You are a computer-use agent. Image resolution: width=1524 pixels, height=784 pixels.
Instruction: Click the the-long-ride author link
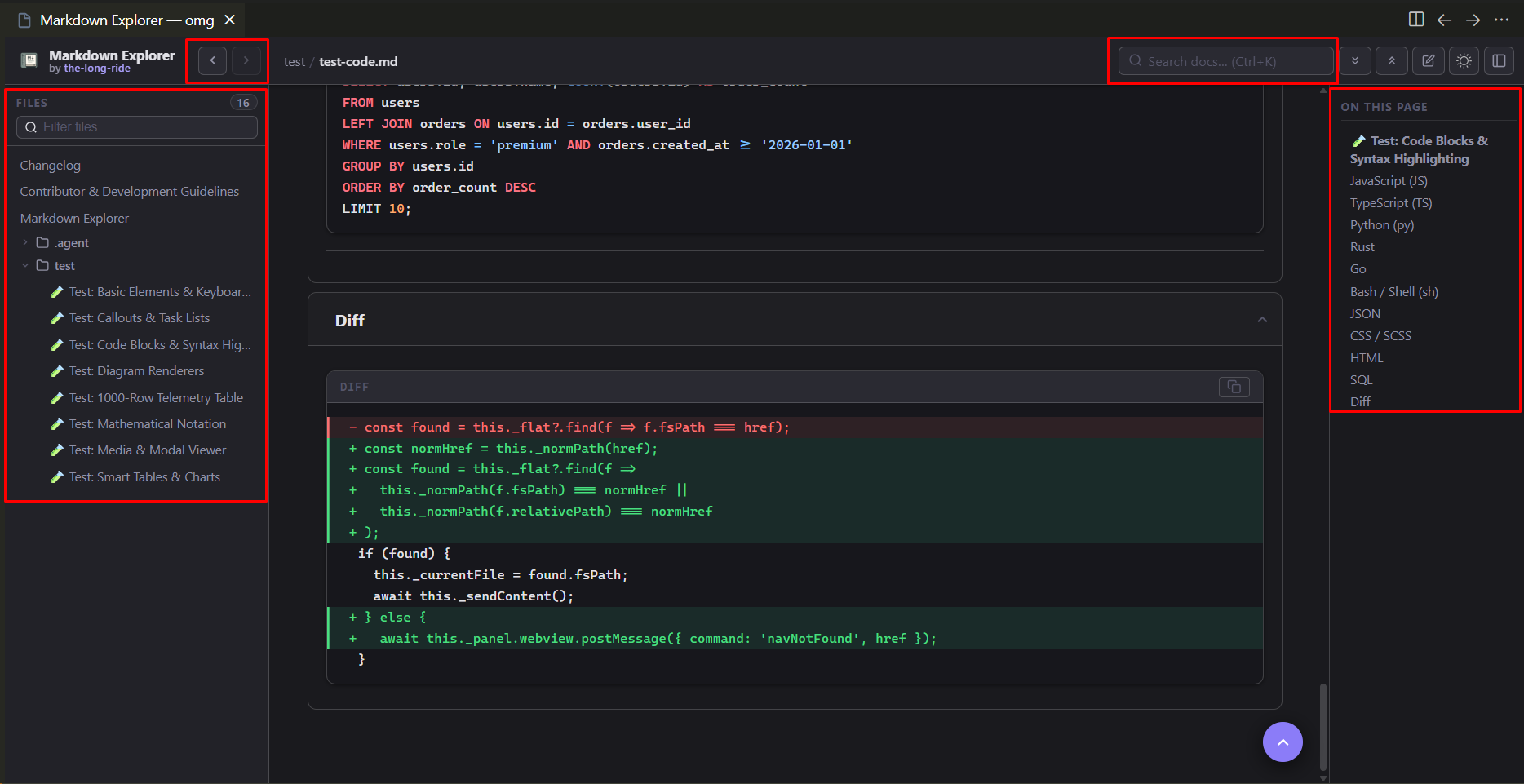97,69
